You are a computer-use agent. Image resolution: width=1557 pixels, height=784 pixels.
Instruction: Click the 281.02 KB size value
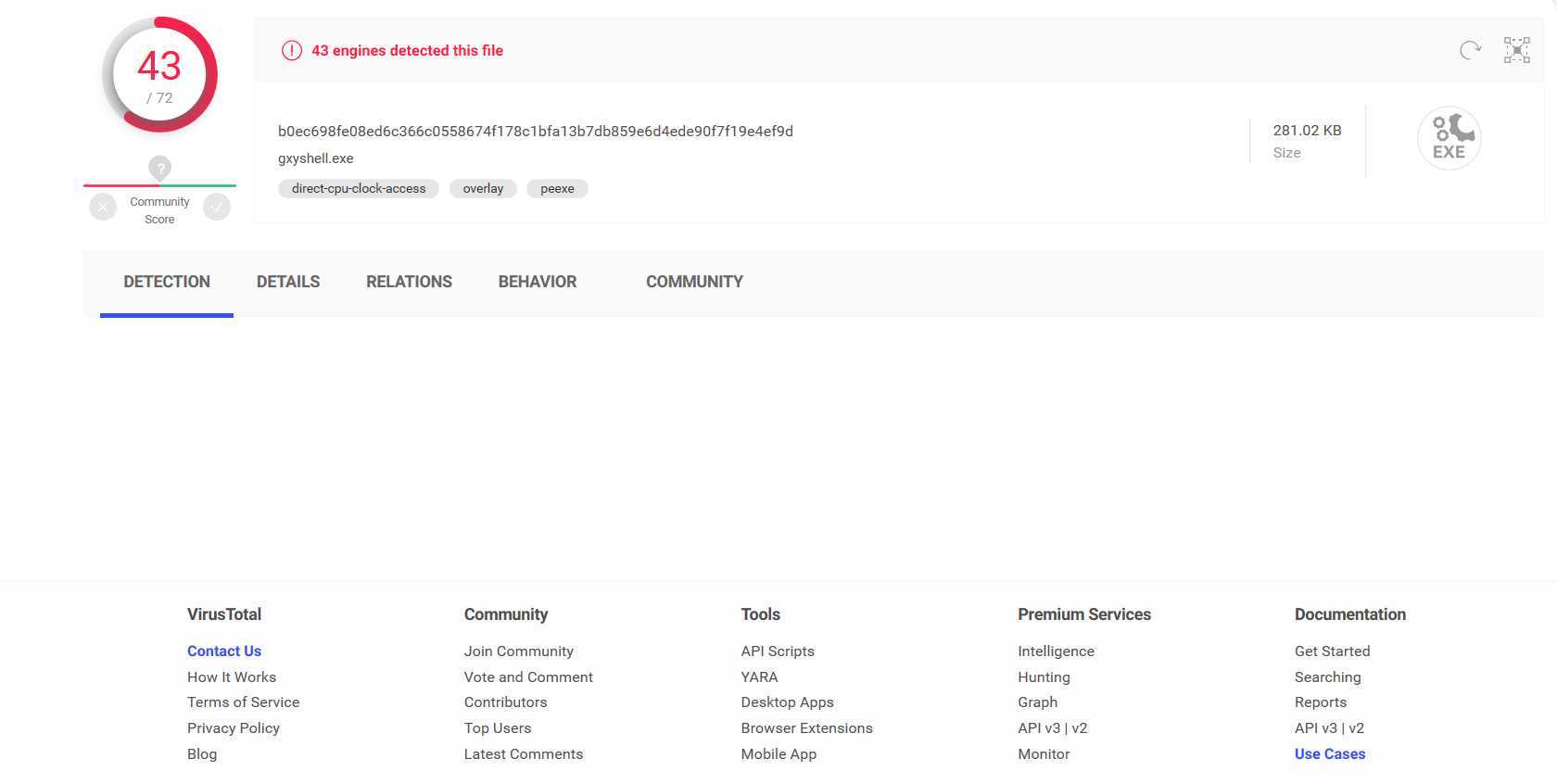[x=1308, y=131]
